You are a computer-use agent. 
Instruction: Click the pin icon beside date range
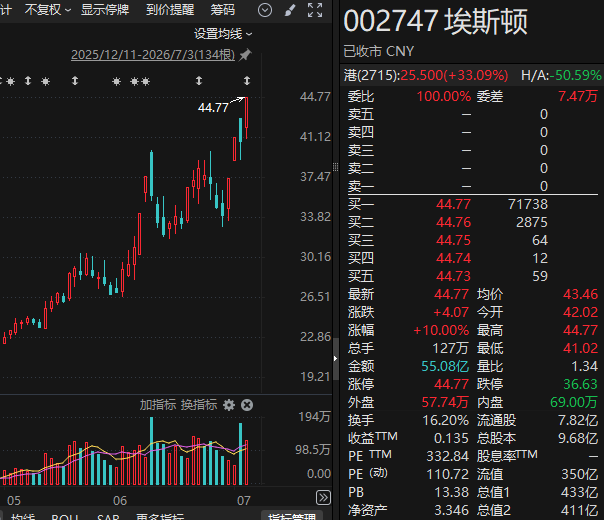click(x=245, y=55)
